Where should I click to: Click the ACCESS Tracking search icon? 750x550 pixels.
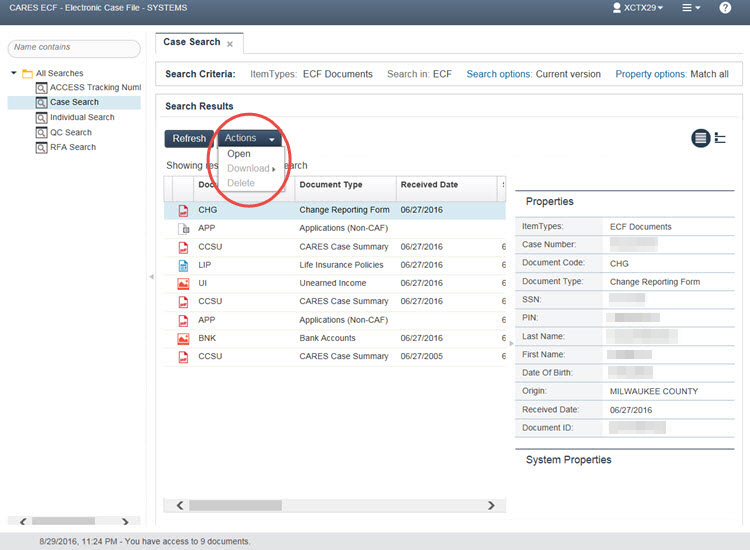[41, 88]
